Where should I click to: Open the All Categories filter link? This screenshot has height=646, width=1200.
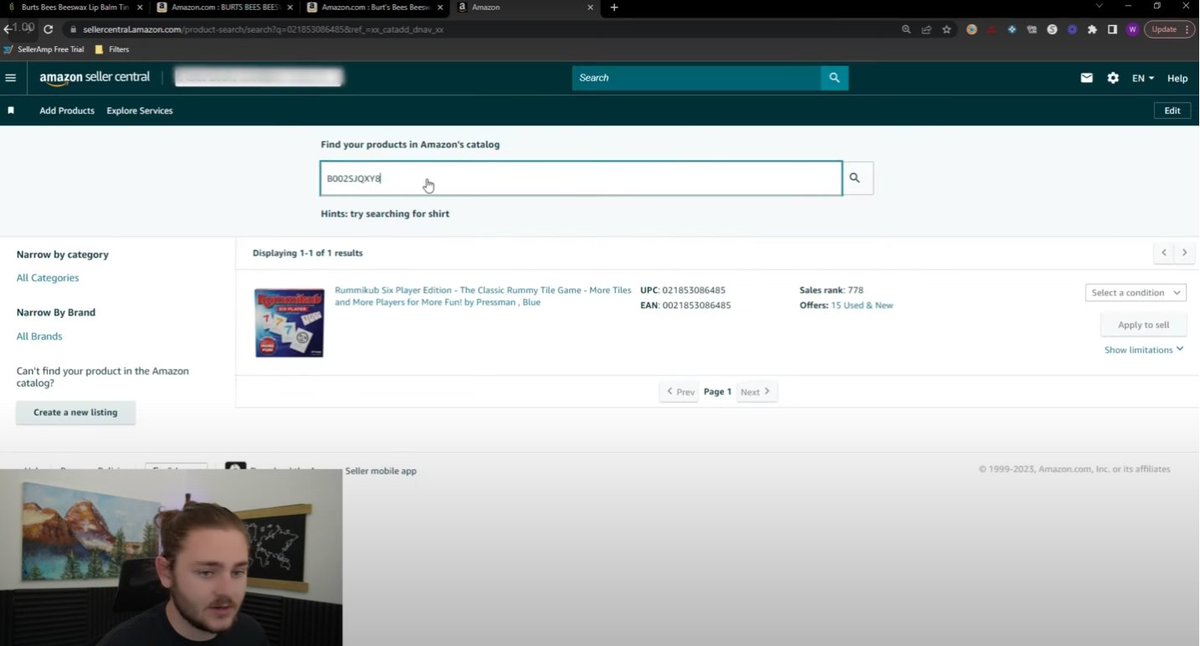(48, 278)
